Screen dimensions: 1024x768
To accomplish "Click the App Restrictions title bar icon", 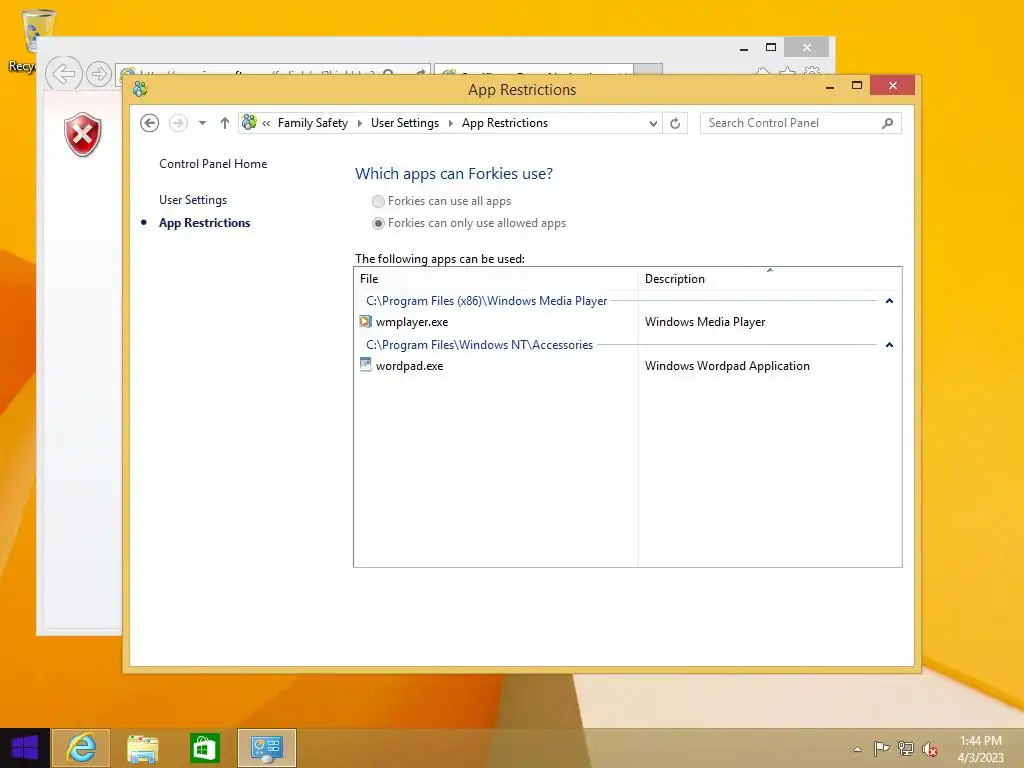I will pos(140,89).
